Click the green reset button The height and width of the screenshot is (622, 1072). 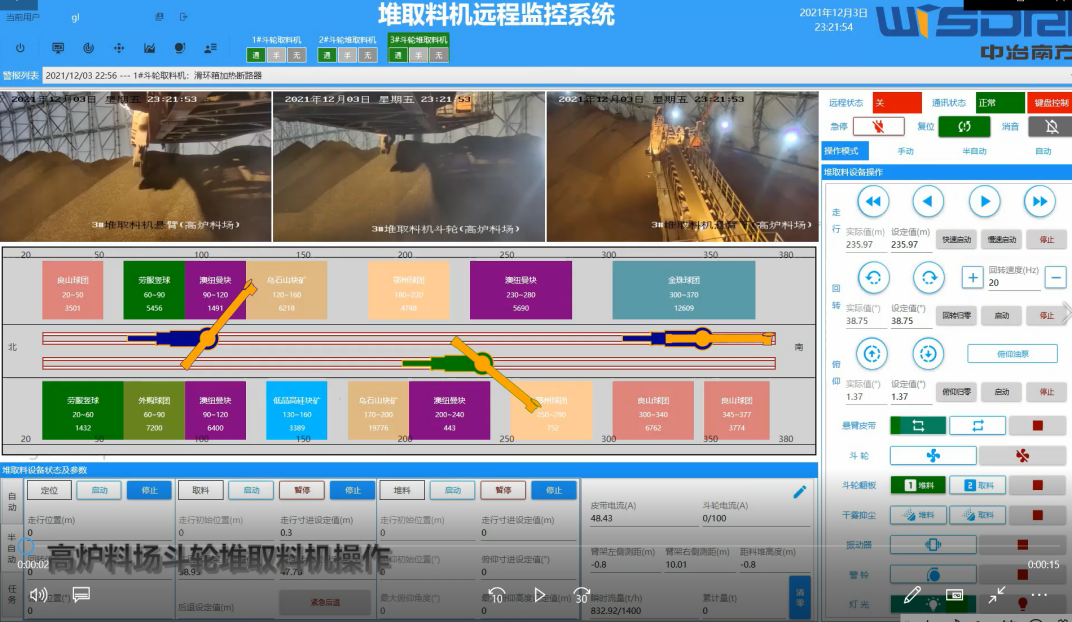[x=964, y=126]
